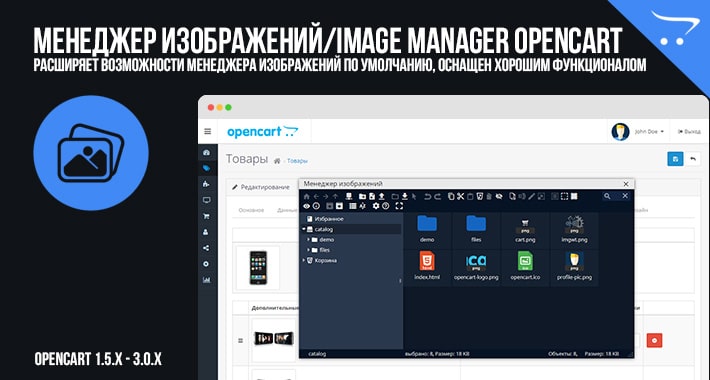The height and width of the screenshot is (380, 710).
Task: Expand the Корзина tree node
Action: 304,260
